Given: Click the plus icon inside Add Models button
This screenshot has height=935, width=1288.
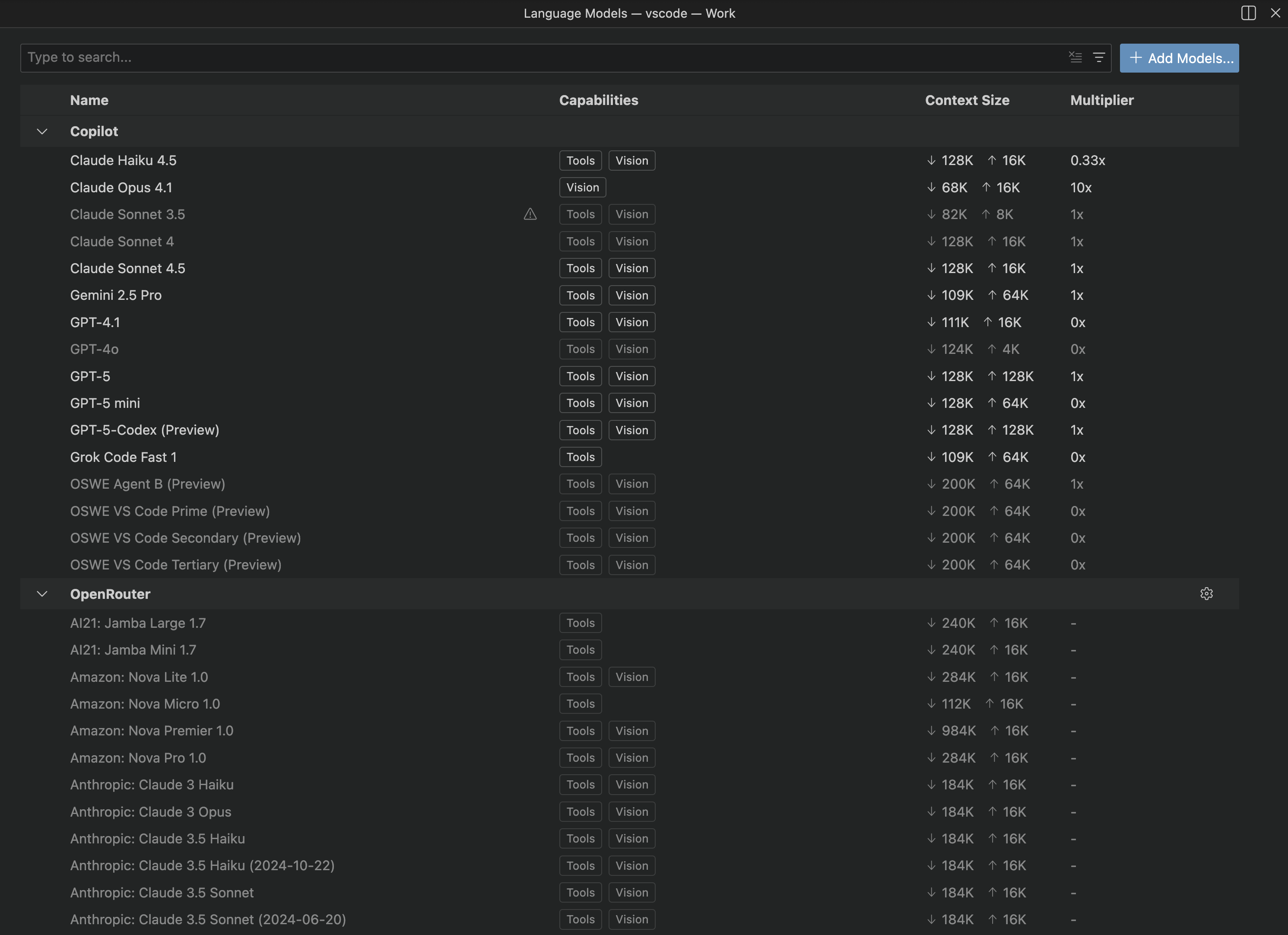Looking at the screenshot, I should pos(1135,57).
